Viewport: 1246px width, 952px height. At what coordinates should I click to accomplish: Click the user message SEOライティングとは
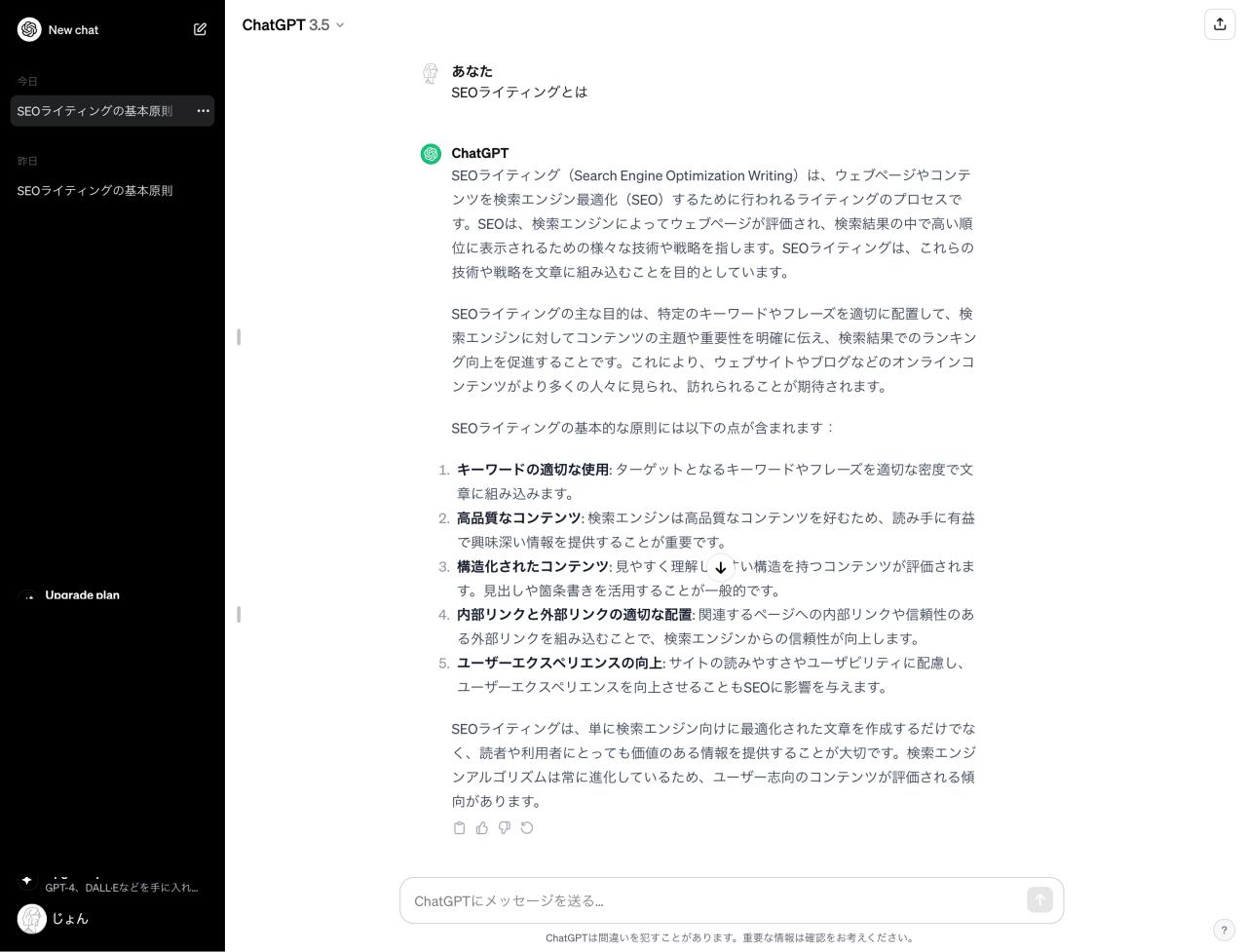pos(519,93)
